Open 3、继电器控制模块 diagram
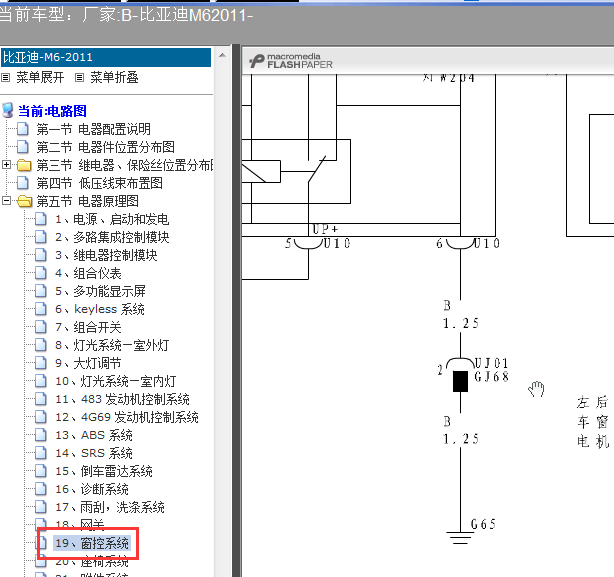 click(x=106, y=255)
